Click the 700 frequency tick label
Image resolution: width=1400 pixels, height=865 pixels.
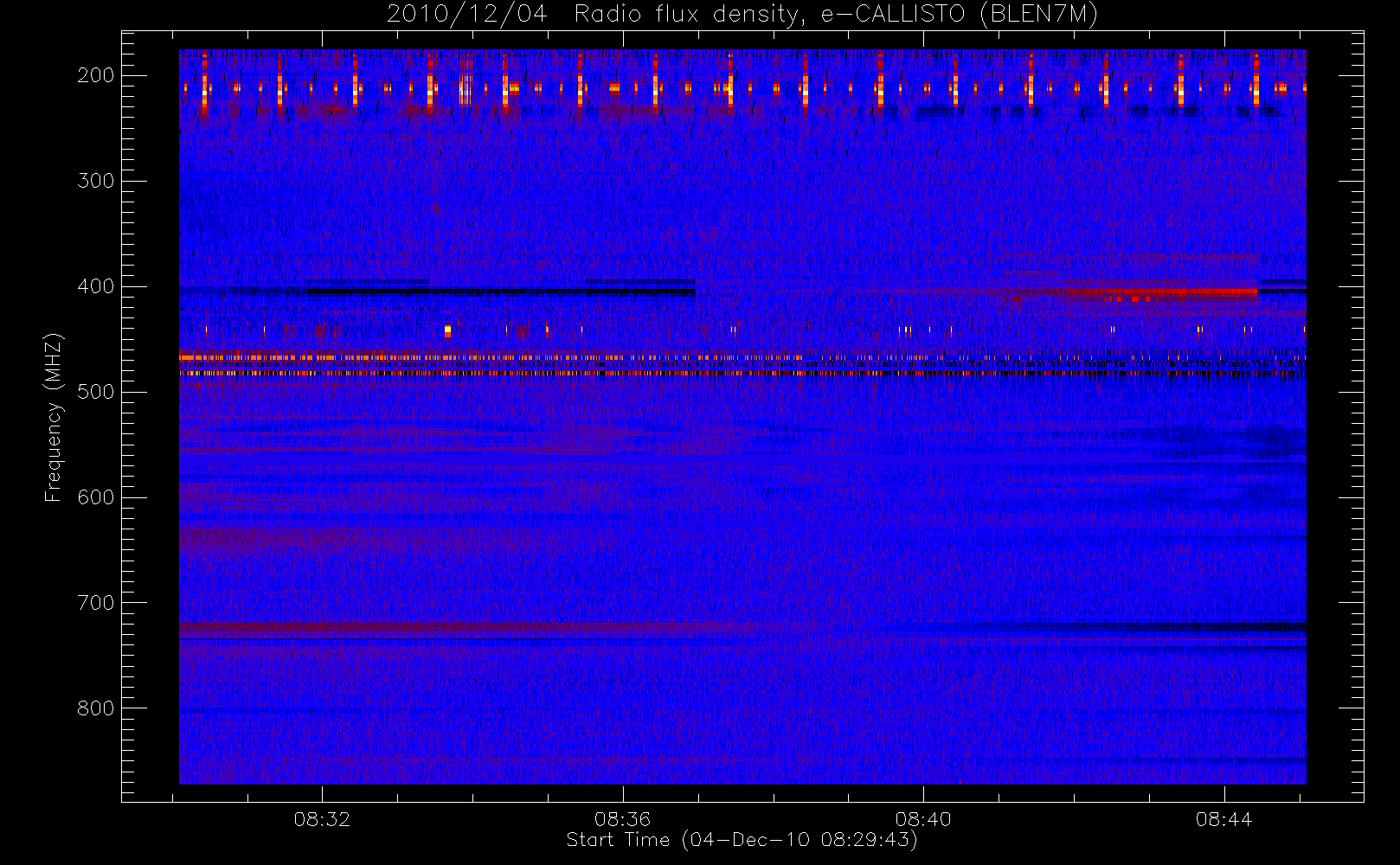pyautogui.click(x=96, y=603)
